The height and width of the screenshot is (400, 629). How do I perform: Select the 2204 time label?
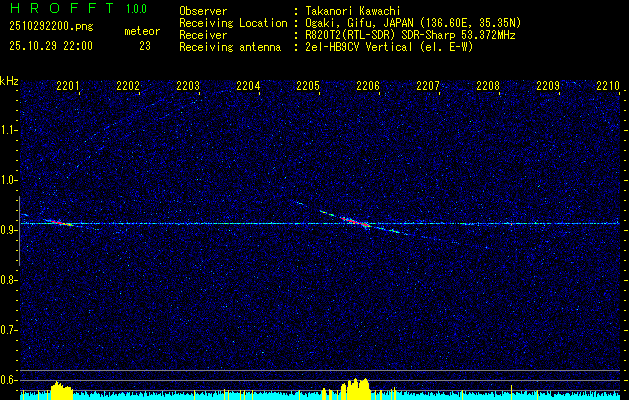pyautogui.click(x=248, y=87)
